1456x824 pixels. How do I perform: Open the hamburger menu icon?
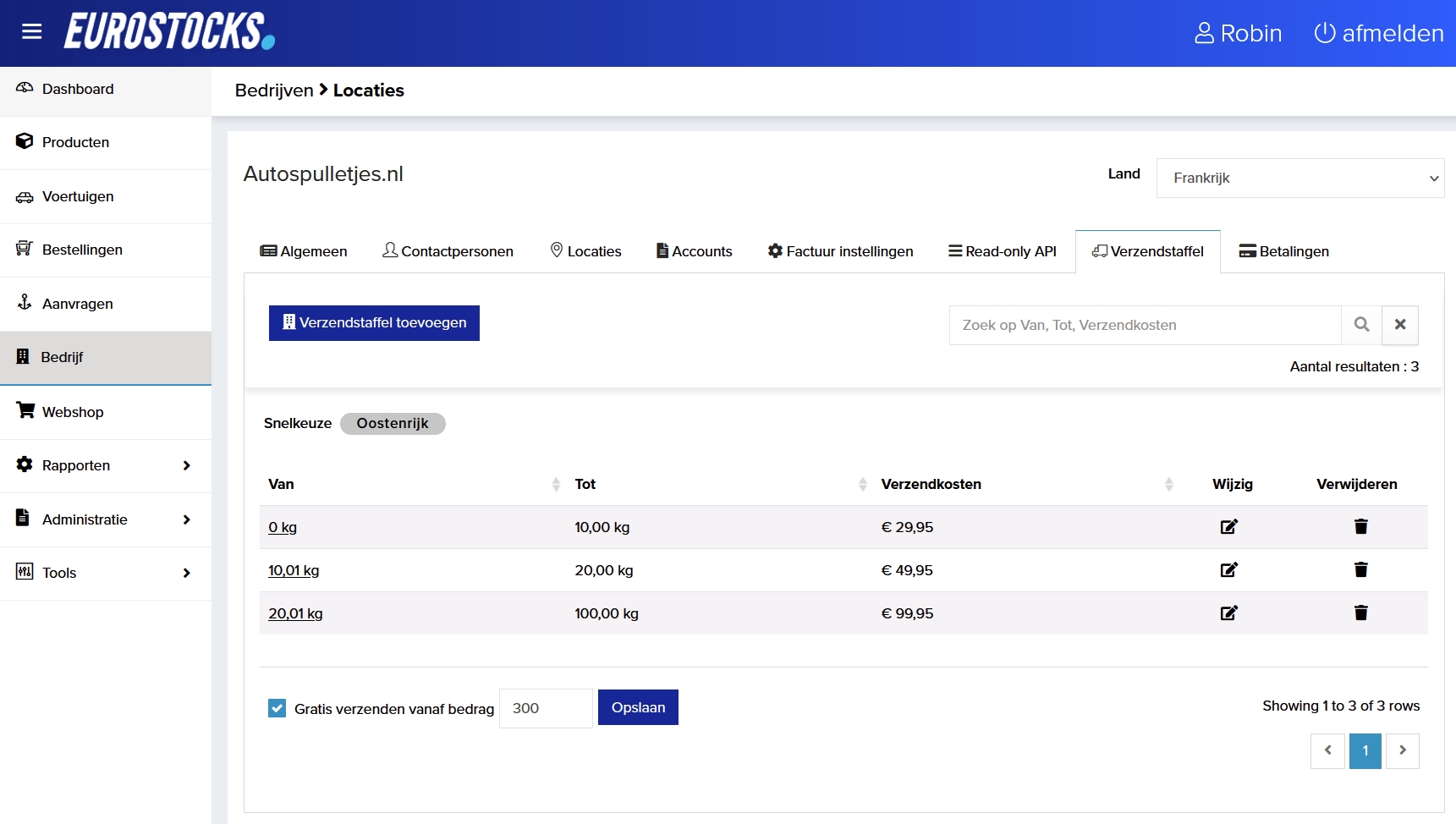tap(31, 32)
